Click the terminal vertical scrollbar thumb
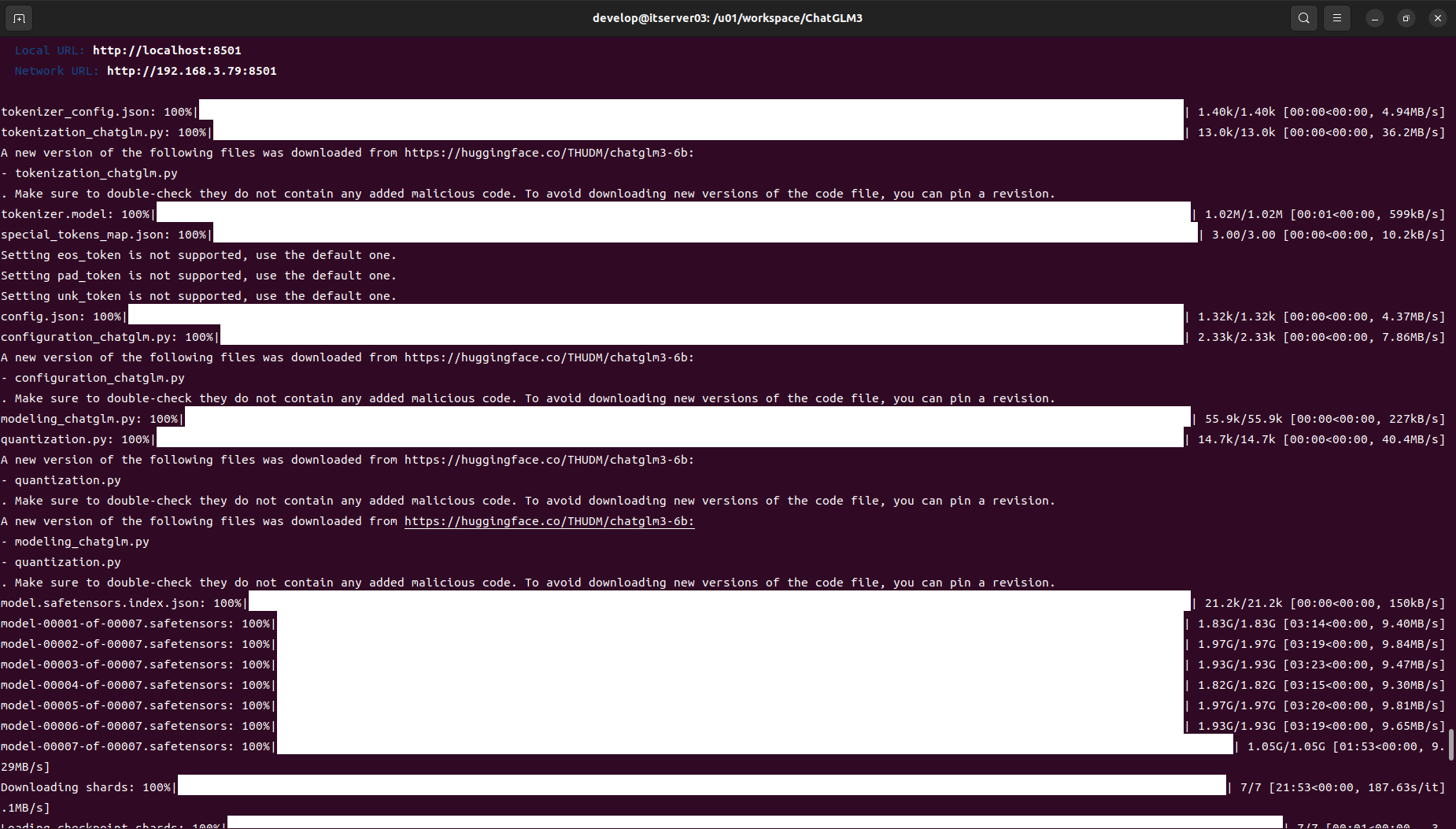1456x829 pixels. pyautogui.click(x=1451, y=745)
